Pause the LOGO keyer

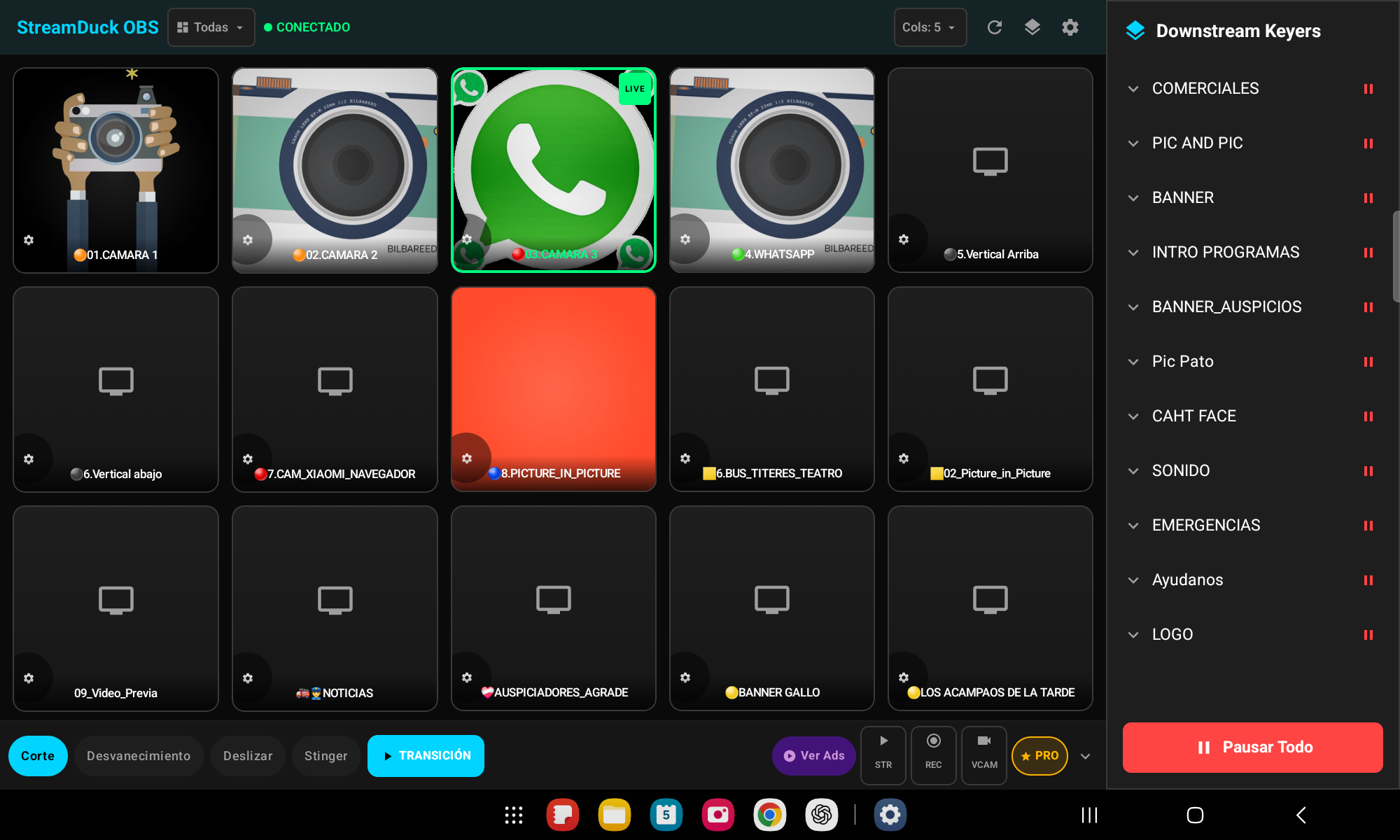point(1368,634)
